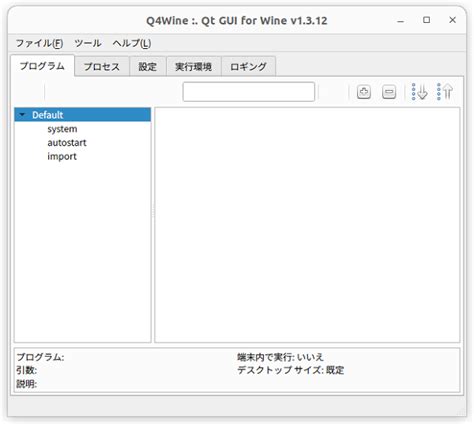Minimize the Q4Wine window

(x=401, y=21)
